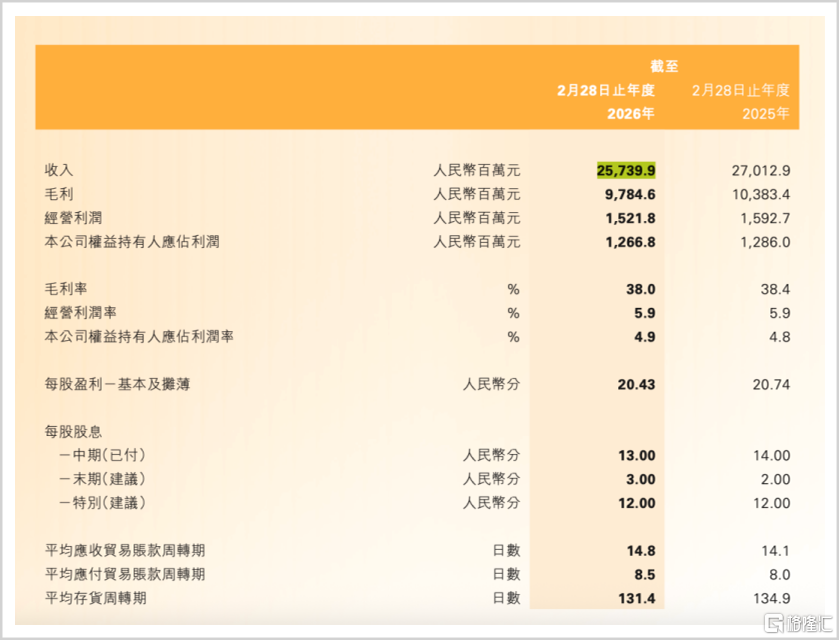Click 2月28日止年度 above 2025年
Viewport: 839px width, 640px height.
(741, 90)
